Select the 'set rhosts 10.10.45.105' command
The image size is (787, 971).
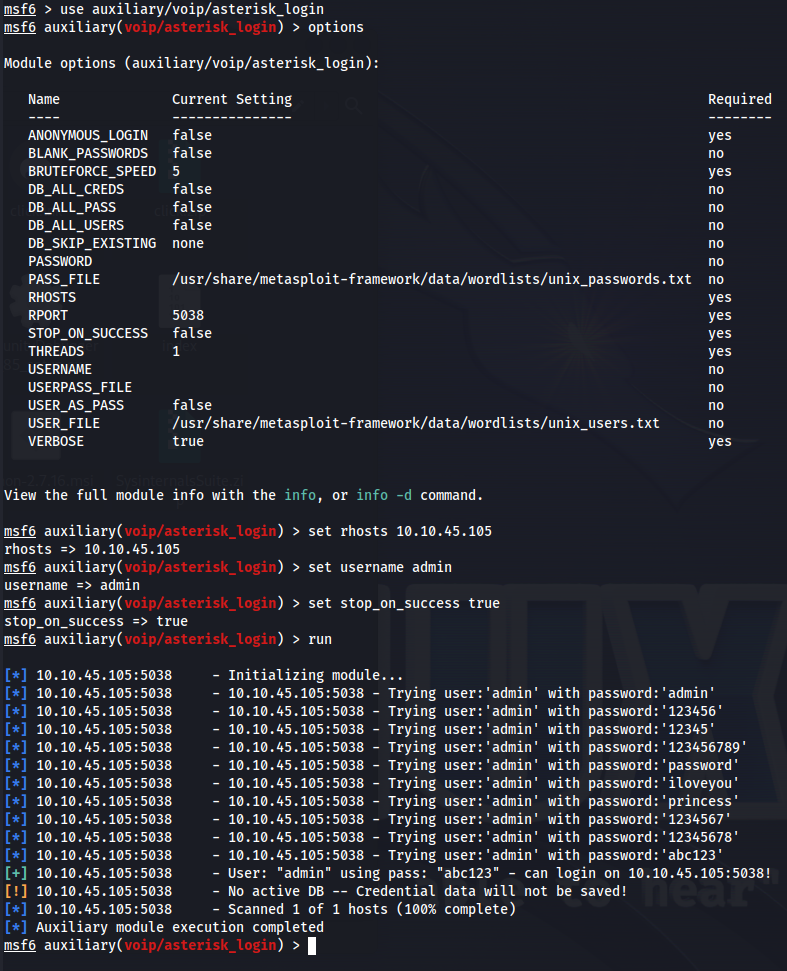tap(400, 531)
